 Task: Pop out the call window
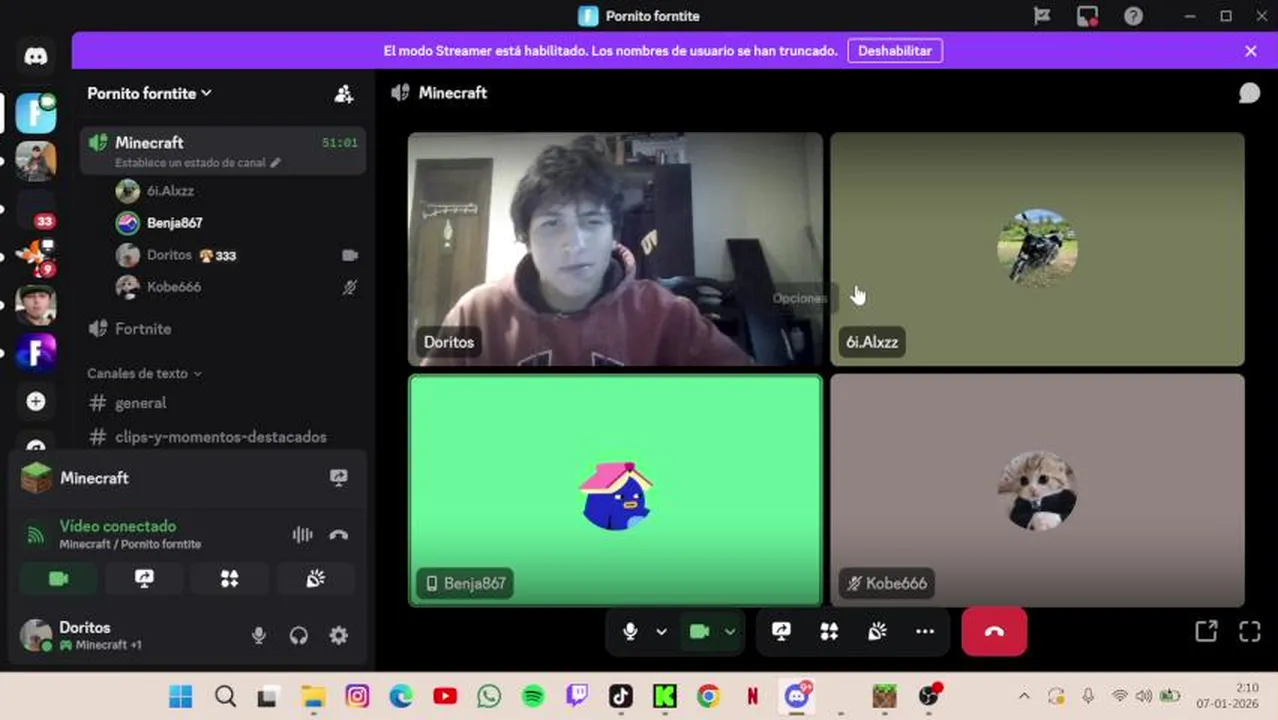pos(1206,631)
